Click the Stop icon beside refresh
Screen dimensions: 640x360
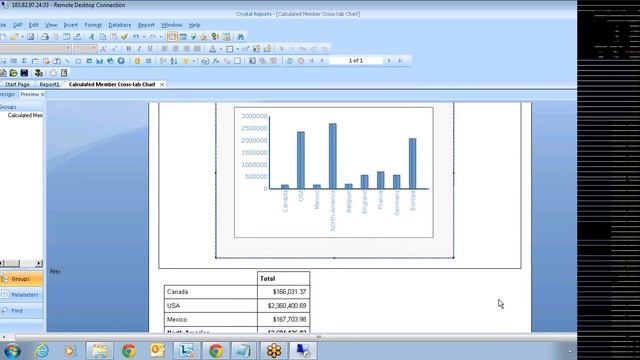(x=301, y=61)
